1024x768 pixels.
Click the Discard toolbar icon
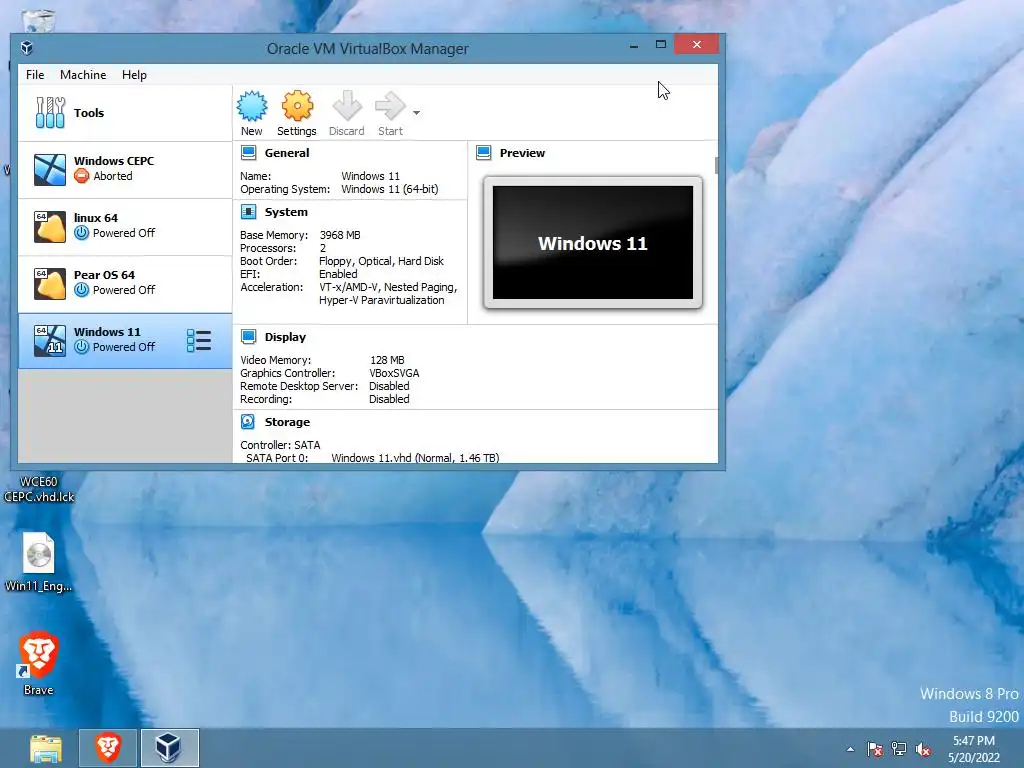coord(347,106)
